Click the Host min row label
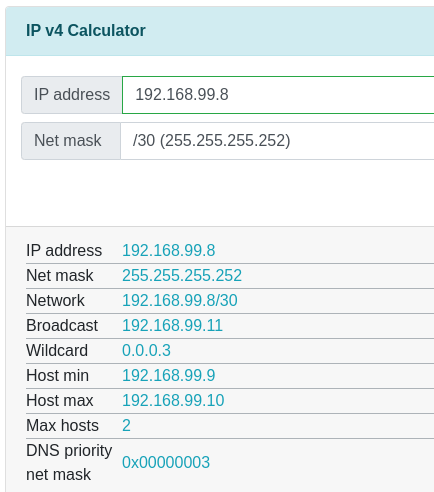The width and height of the screenshot is (434, 492). click(x=57, y=375)
